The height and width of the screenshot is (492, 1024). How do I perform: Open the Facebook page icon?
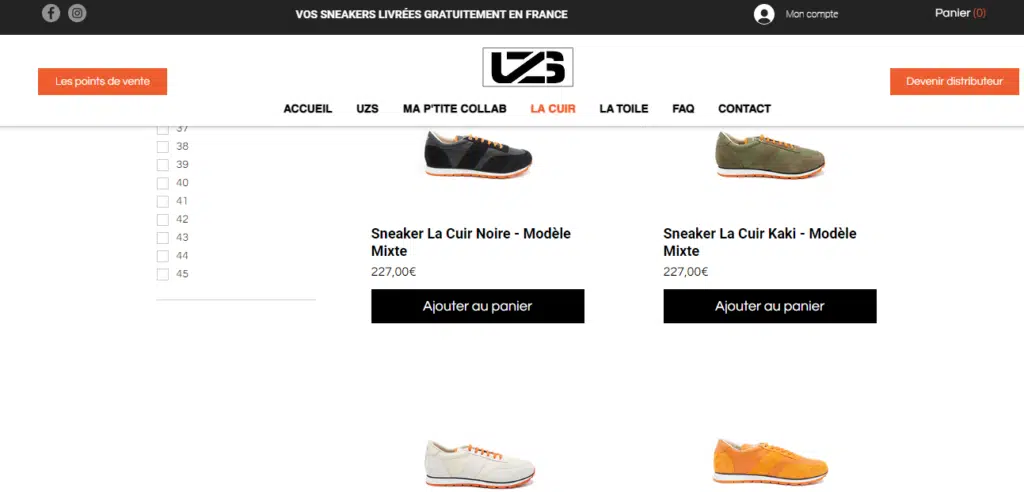[x=51, y=13]
